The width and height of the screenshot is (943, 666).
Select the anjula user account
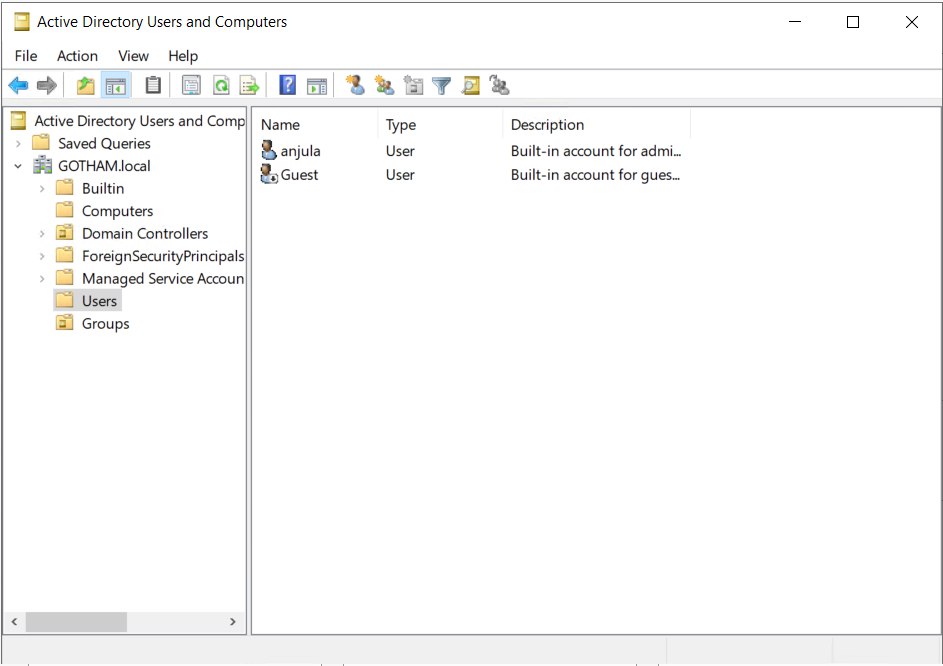click(300, 151)
